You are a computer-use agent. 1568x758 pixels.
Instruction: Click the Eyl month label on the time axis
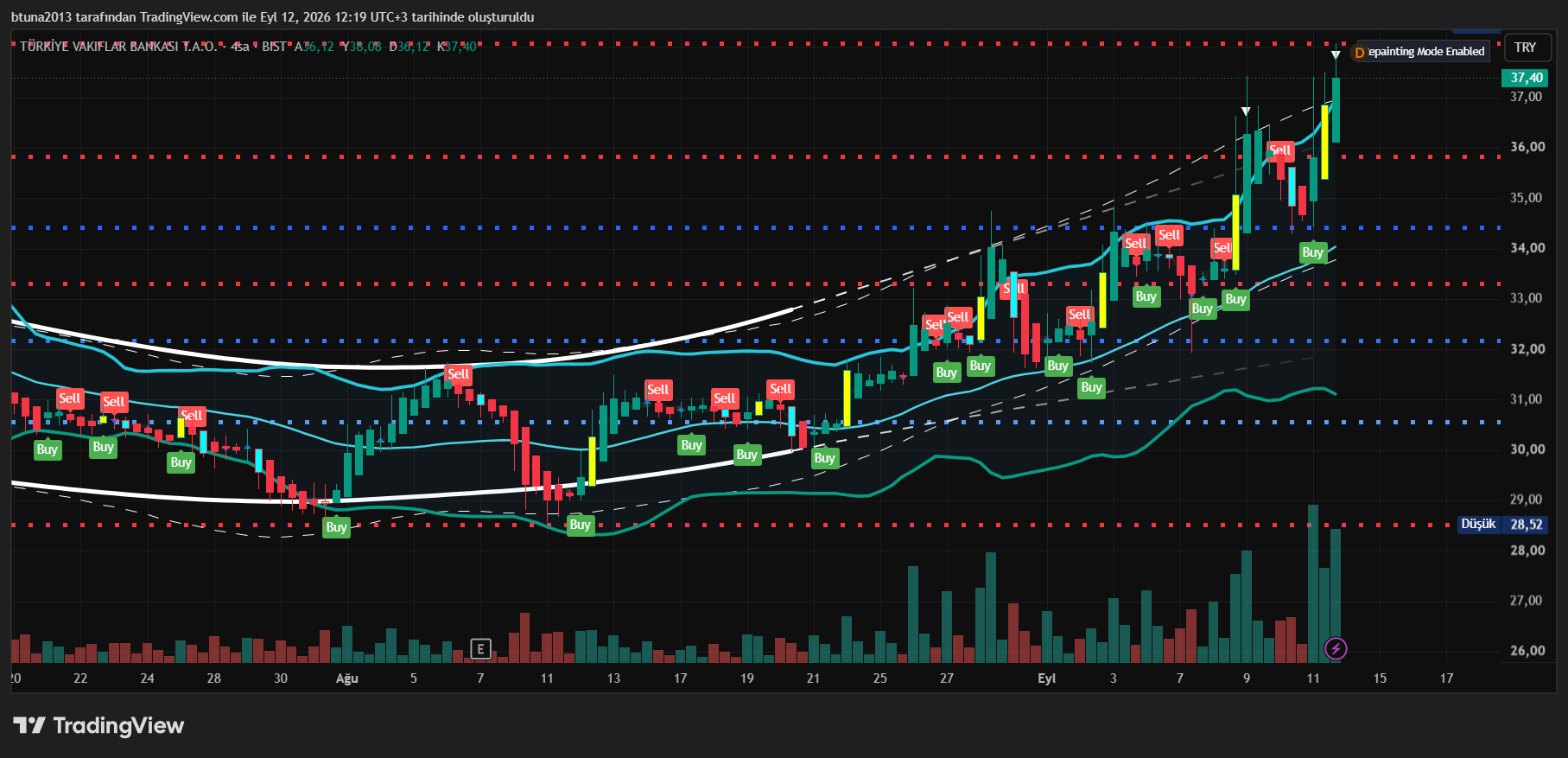1046,678
